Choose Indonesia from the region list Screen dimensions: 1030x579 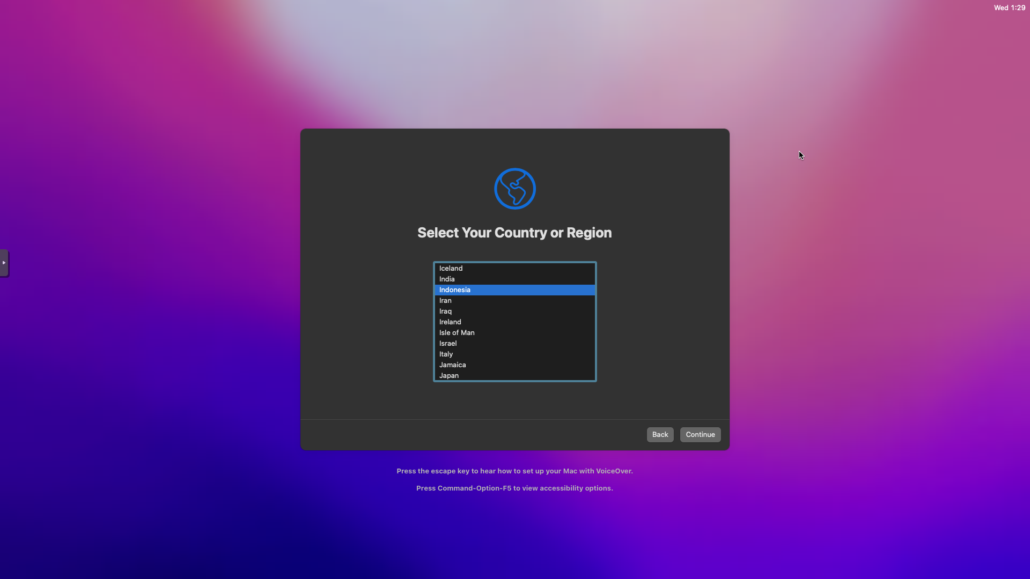point(514,290)
